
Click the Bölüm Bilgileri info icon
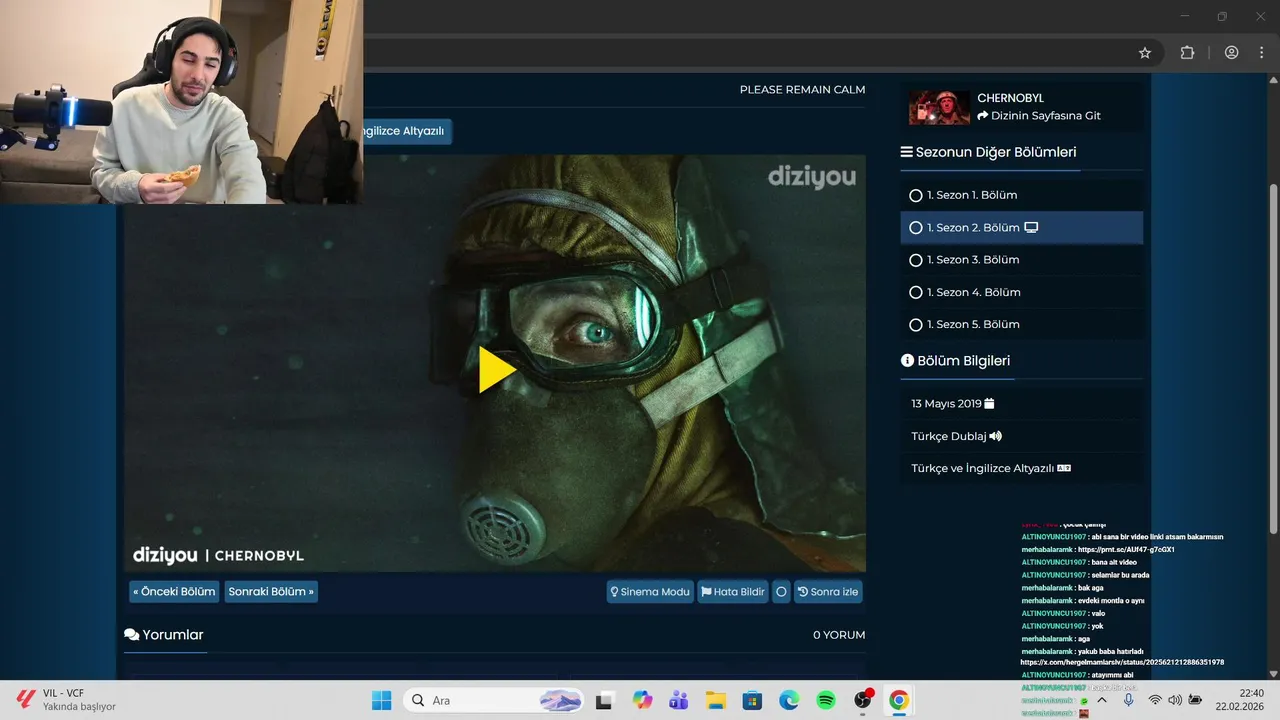tap(907, 360)
